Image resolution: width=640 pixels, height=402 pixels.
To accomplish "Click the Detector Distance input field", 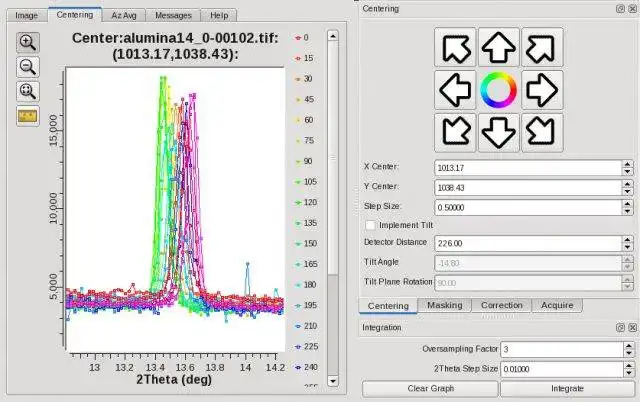I will tap(528, 243).
